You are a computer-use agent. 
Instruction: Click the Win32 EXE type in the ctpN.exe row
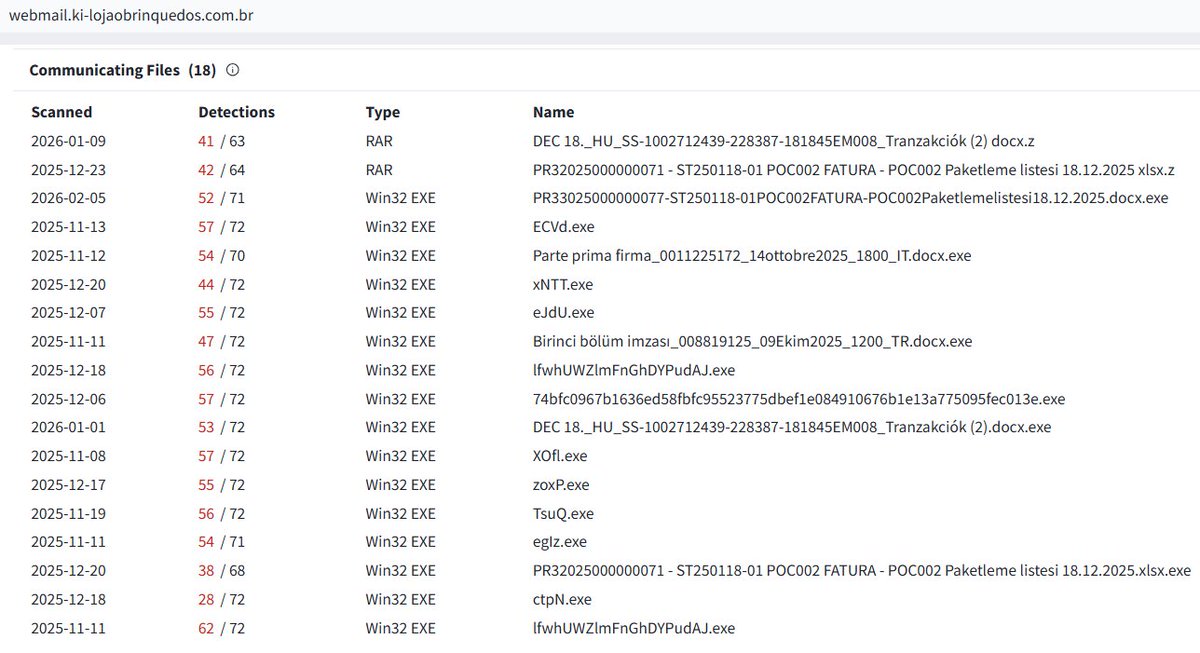[401, 600]
